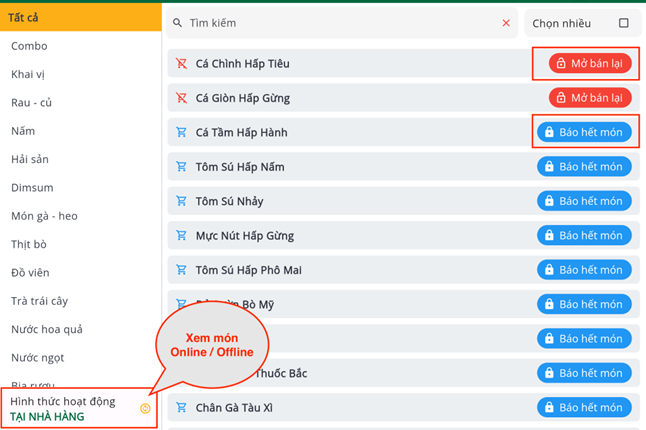Click the cart icon of Tôm Sú Hấp Phô Mai

tap(181, 270)
